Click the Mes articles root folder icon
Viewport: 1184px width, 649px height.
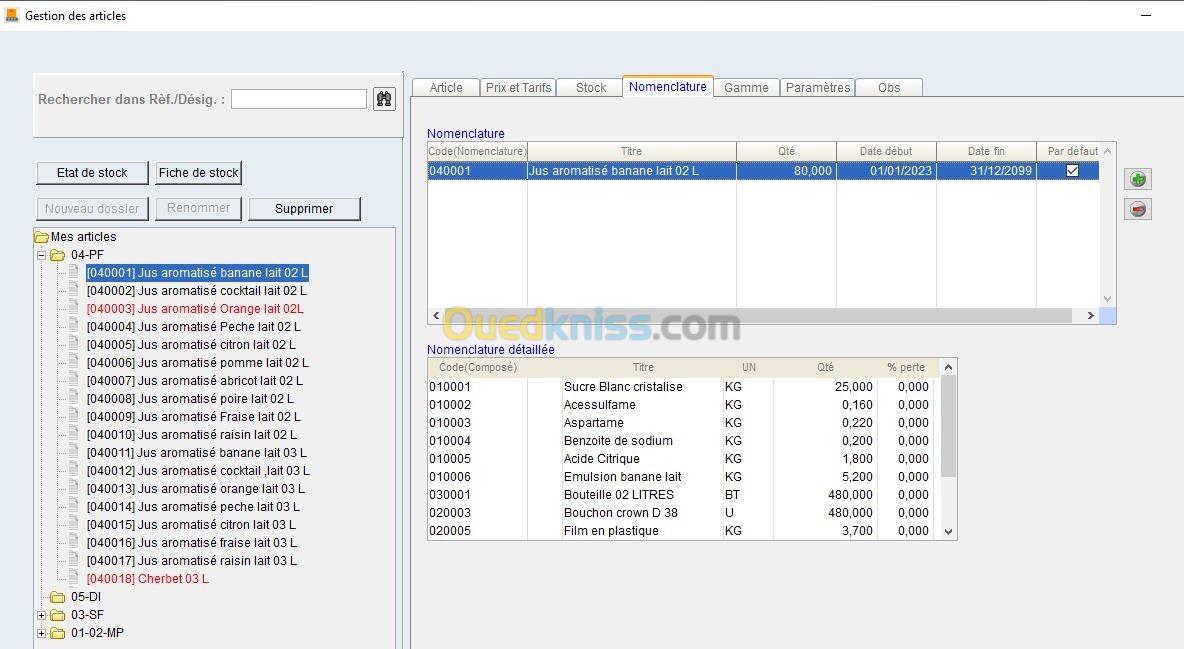pos(41,237)
